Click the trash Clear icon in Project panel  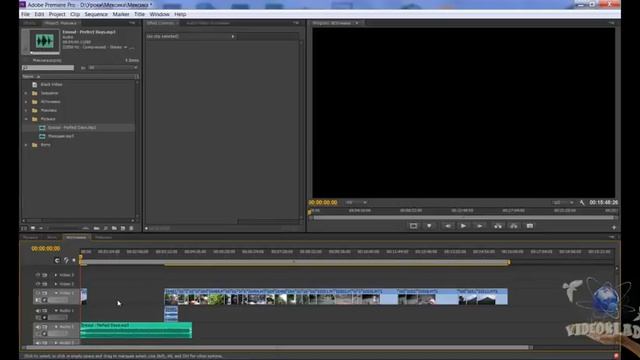[x=131, y=228]
